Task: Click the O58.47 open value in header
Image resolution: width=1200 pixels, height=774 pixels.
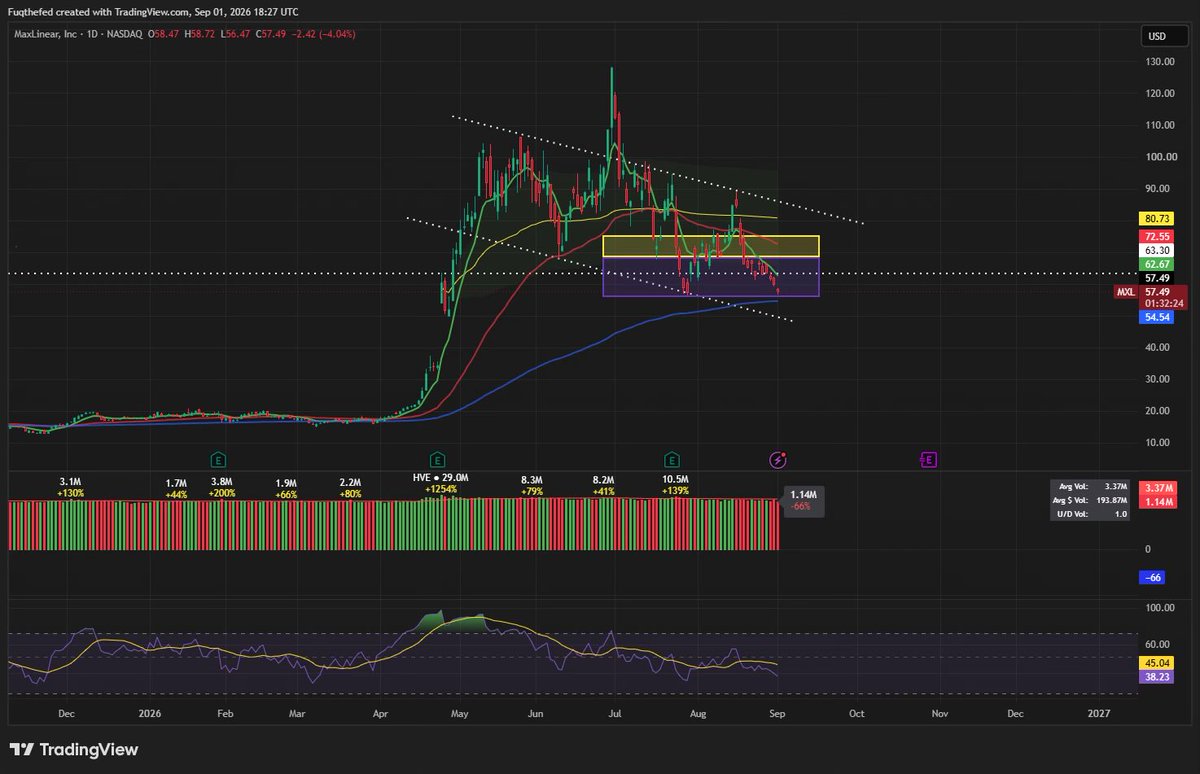Action: [x=164, y=34]
